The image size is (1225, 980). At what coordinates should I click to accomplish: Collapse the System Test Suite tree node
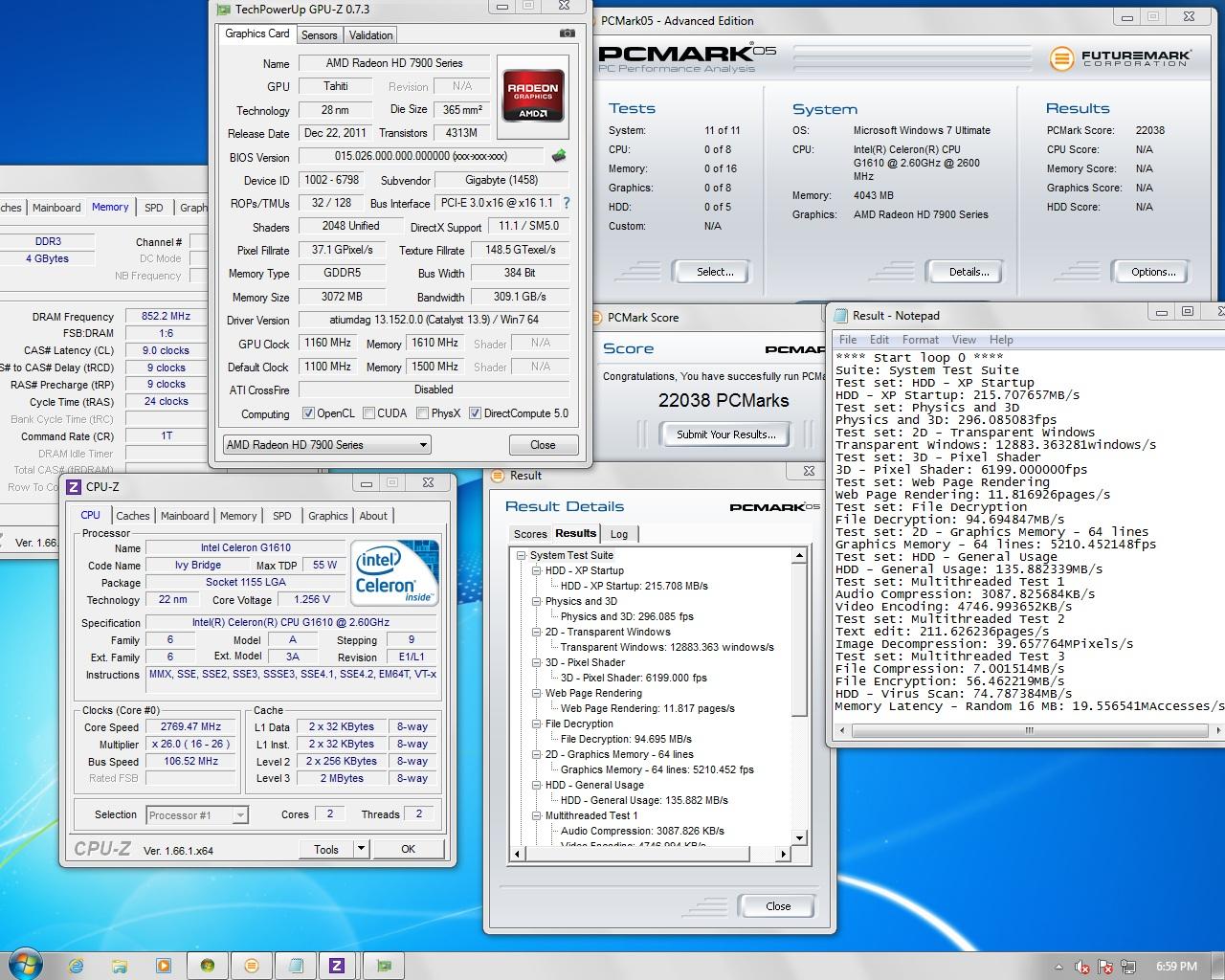pos(522,555)
